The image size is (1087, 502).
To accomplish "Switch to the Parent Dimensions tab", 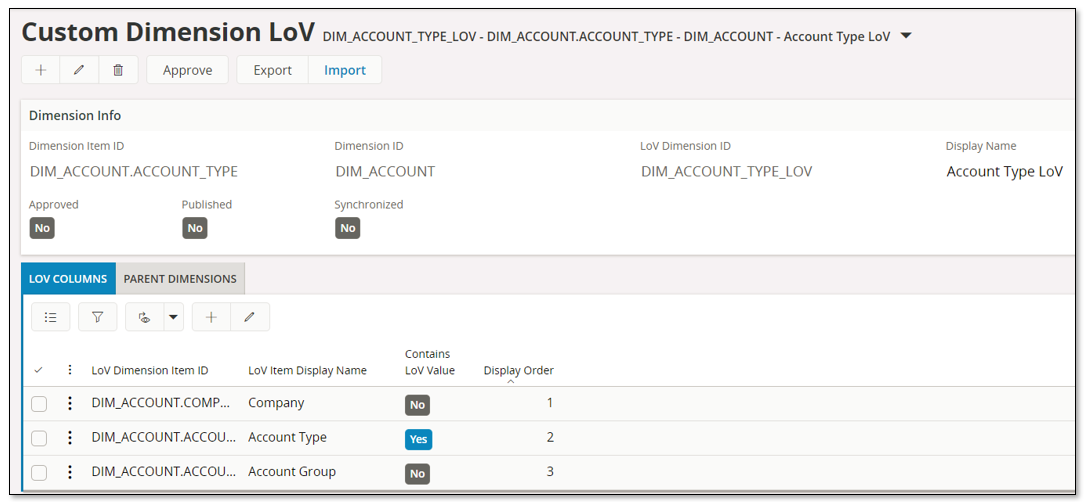I will (x=180, y=279).
